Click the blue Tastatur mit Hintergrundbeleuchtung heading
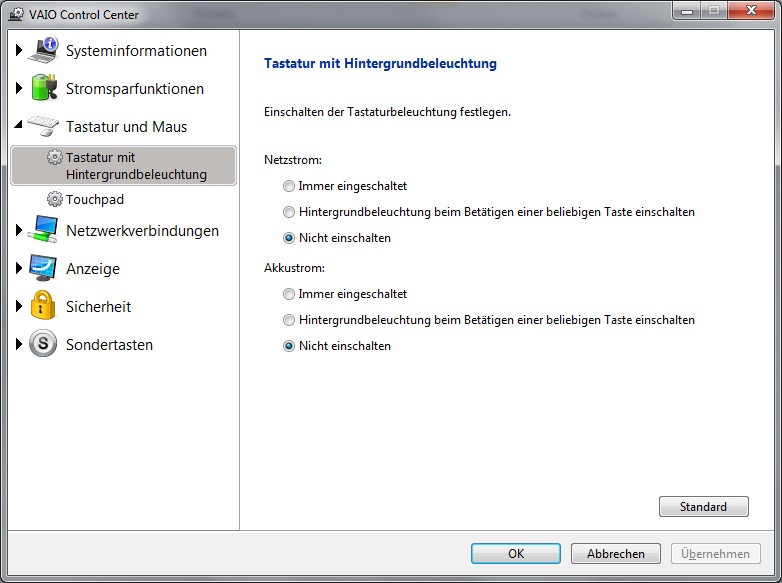This screenshot has width=782, height=583. 380,63
